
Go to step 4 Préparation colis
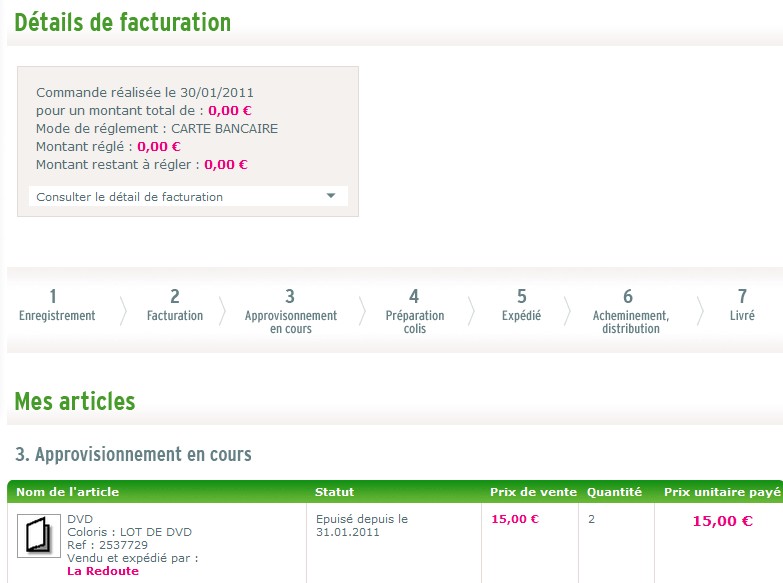(x=414, y=311)
